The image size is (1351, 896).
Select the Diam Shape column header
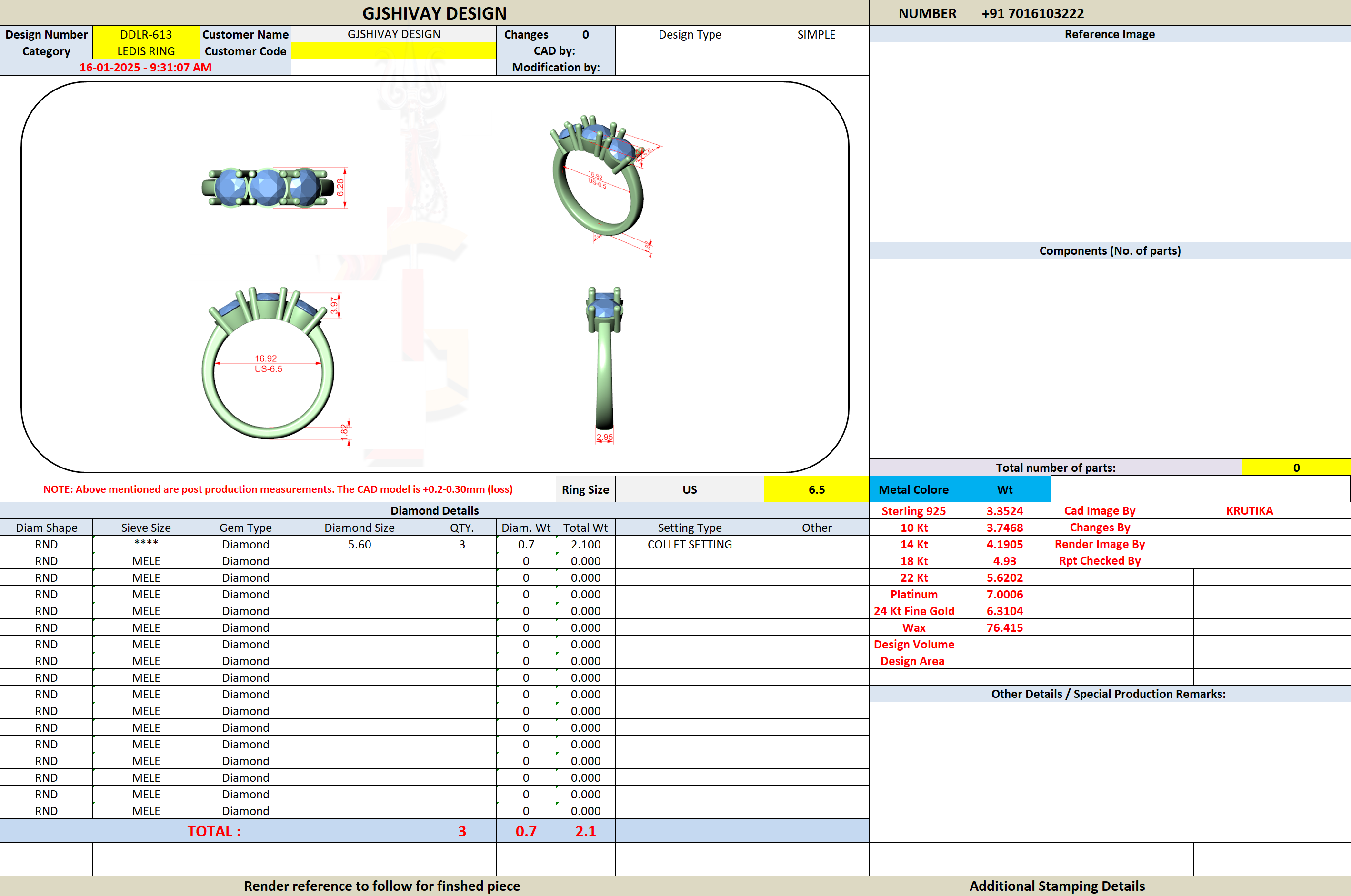tap(46, 528)
